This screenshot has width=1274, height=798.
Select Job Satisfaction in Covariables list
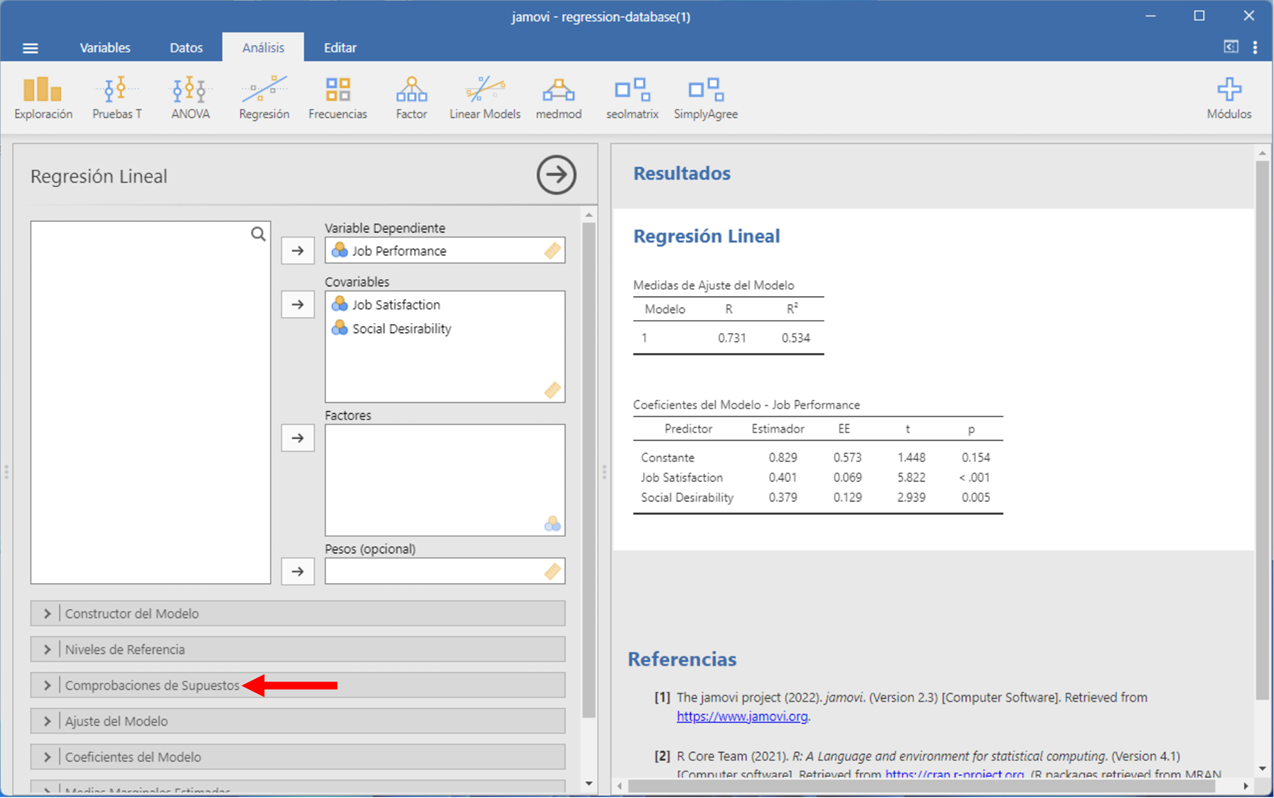click(x=396, y=305)
